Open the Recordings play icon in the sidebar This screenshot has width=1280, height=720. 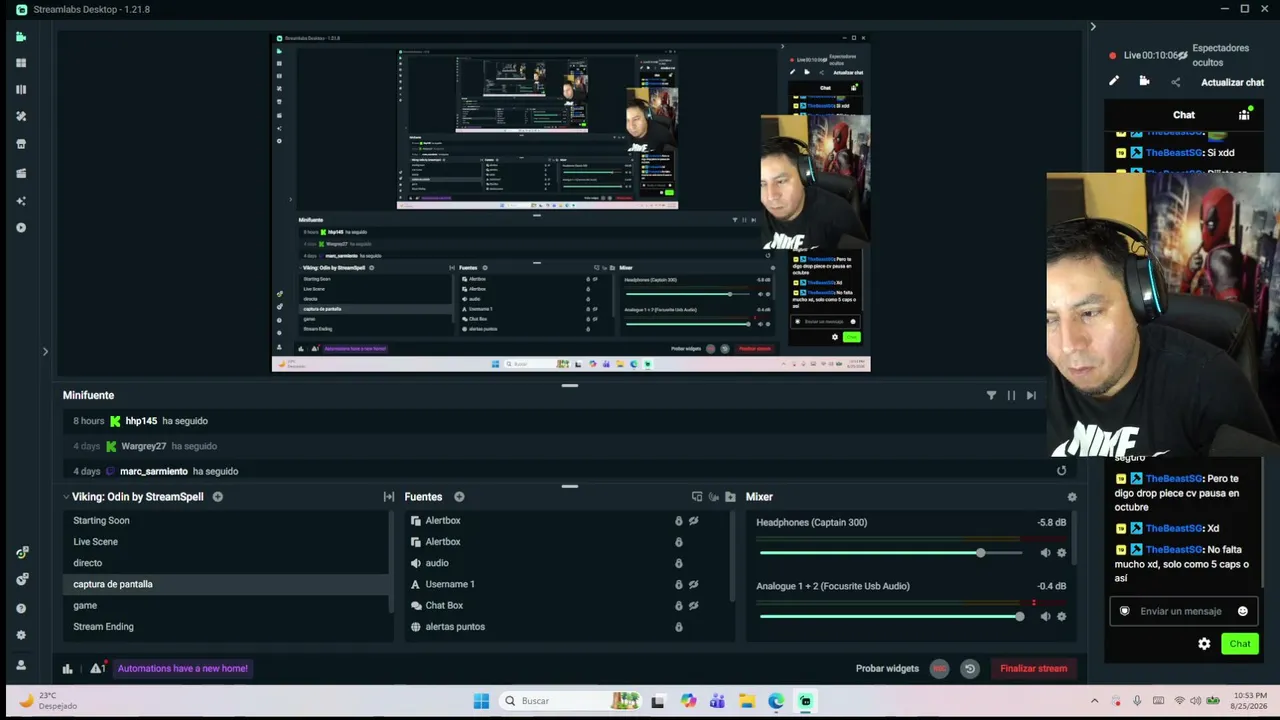pos(21,228)
